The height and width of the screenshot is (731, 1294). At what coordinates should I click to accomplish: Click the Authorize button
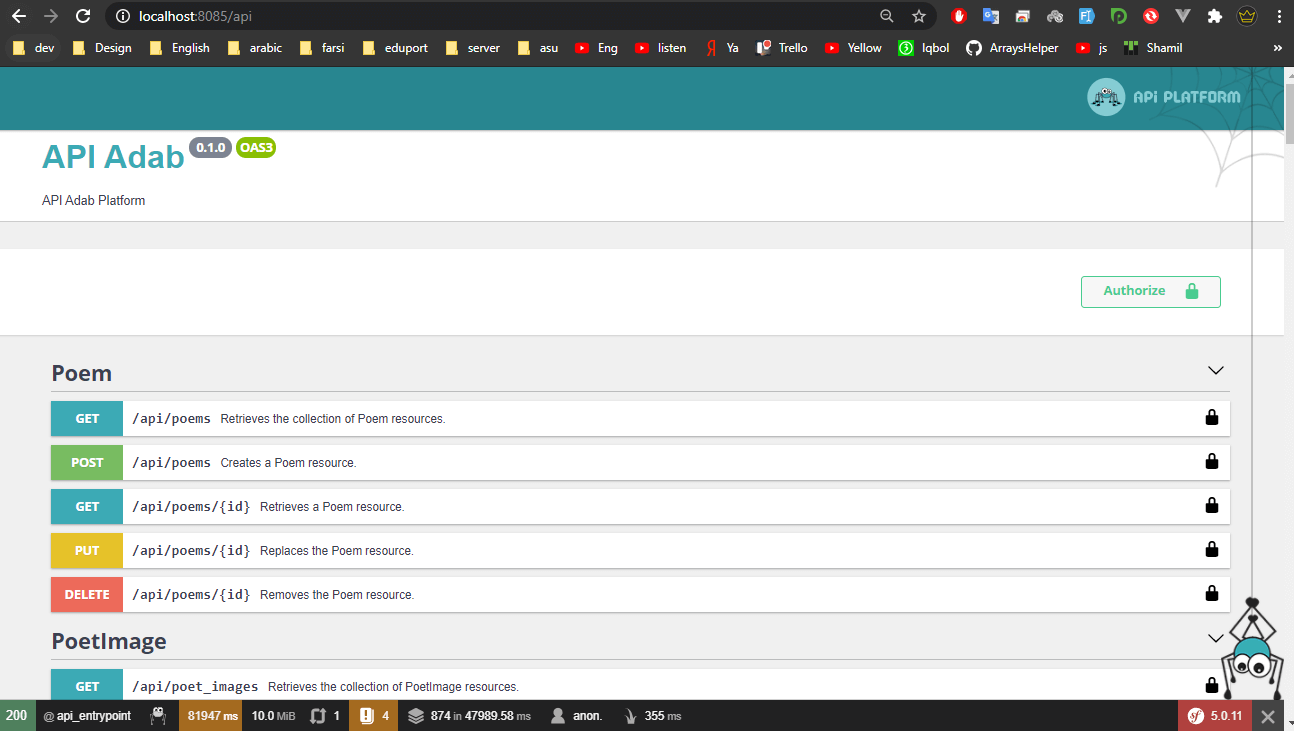(1150, 291)
